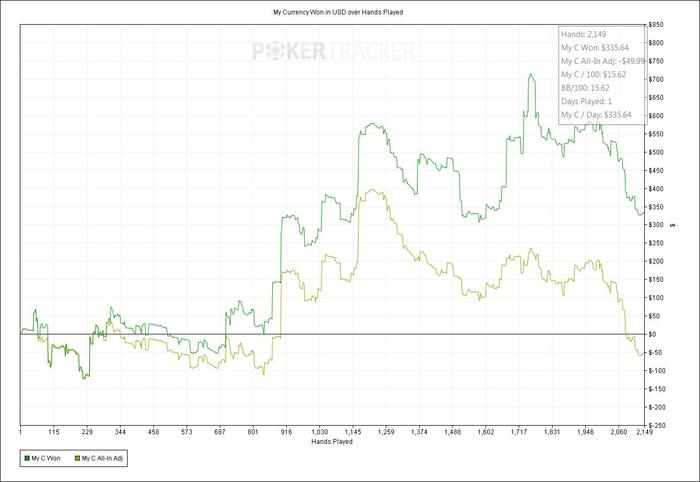This screenshot has height=482, width=700.
Task: Click the My C All-In Adj: -$49.99 value
Action: click(603, 61)
